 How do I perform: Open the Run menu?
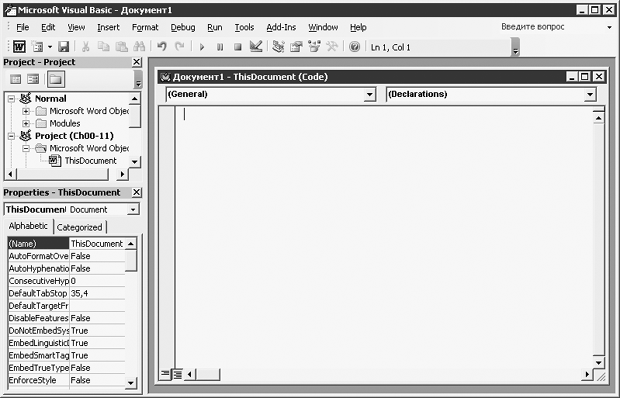(x=215, y=27)
